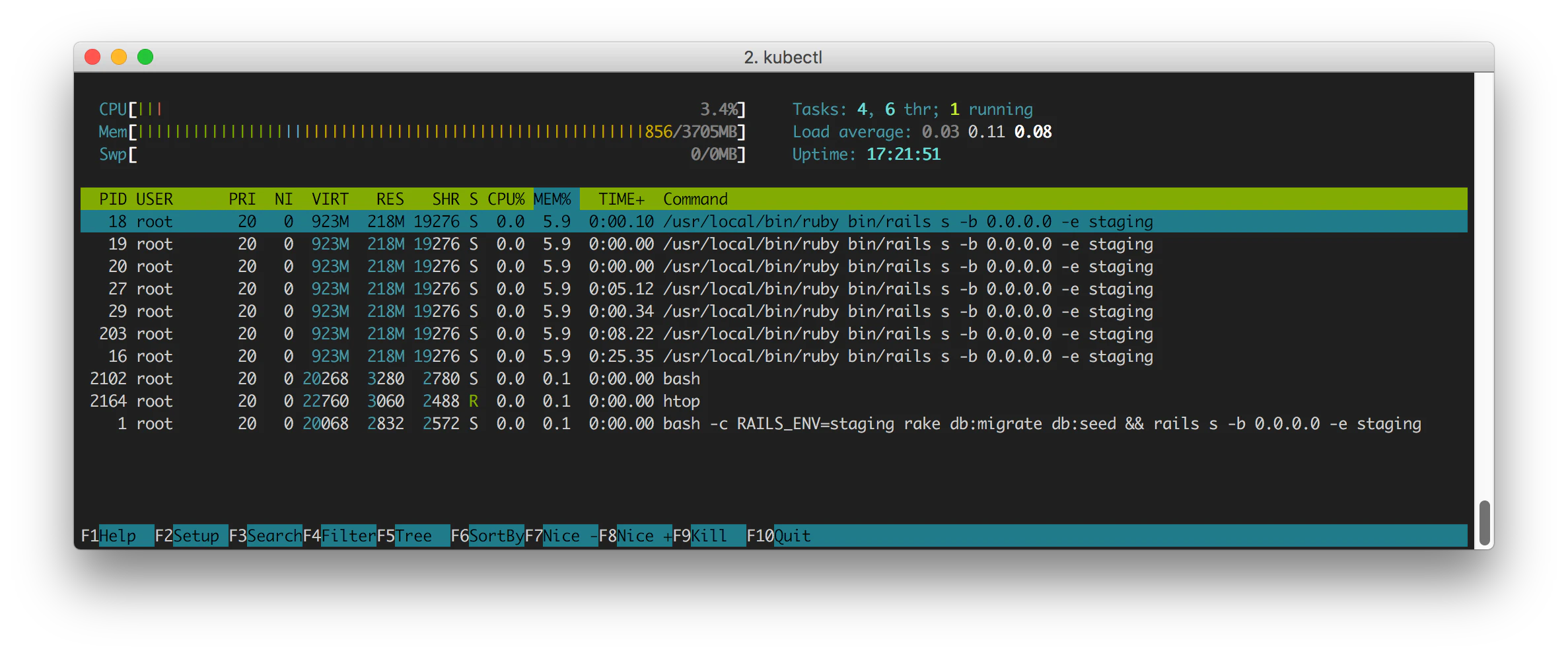Click the Tasks summary line
The height and width of the screenshot is (655, 1568).
pos(912,109)
